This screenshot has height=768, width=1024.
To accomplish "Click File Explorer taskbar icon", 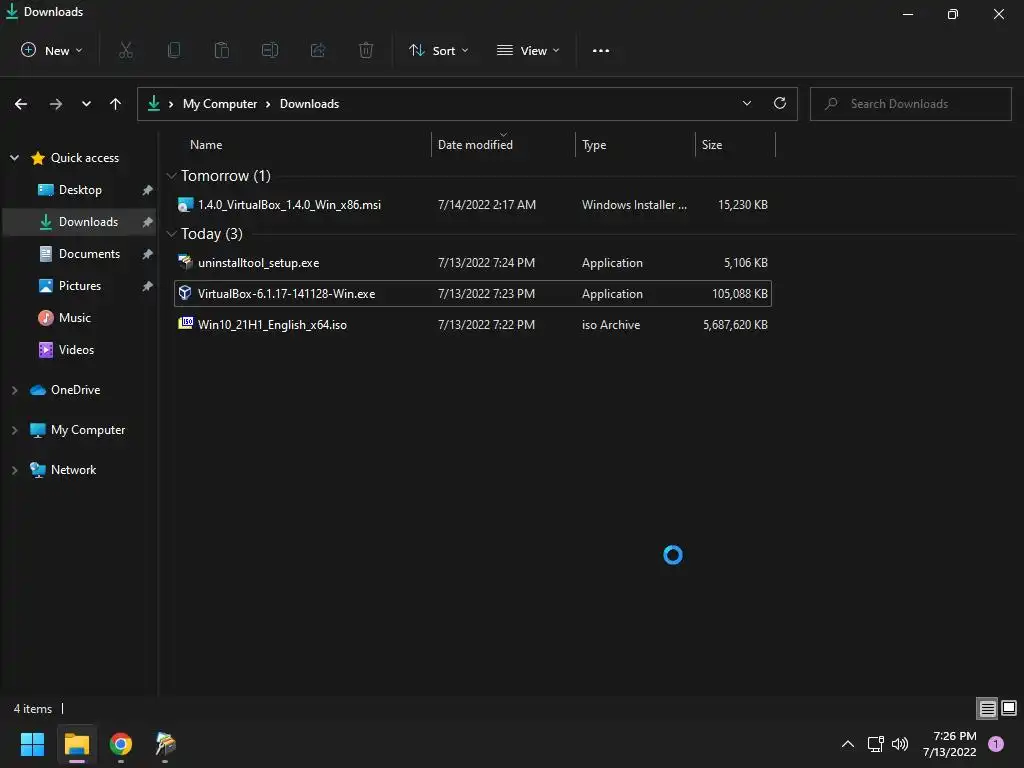I will [x=77, y=744].
